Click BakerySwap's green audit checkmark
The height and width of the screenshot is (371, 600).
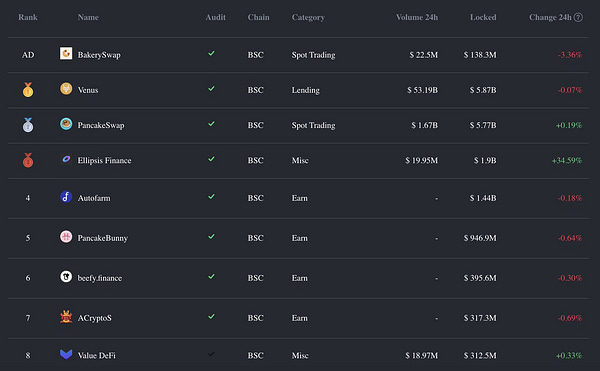coord(211,54)
